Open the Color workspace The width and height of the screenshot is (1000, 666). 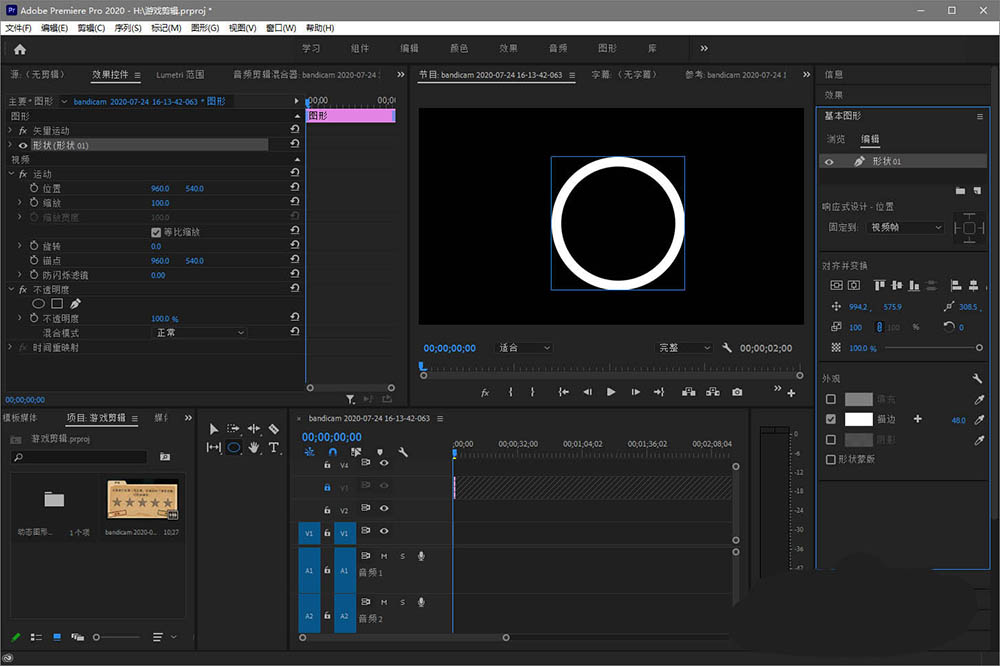459,48
